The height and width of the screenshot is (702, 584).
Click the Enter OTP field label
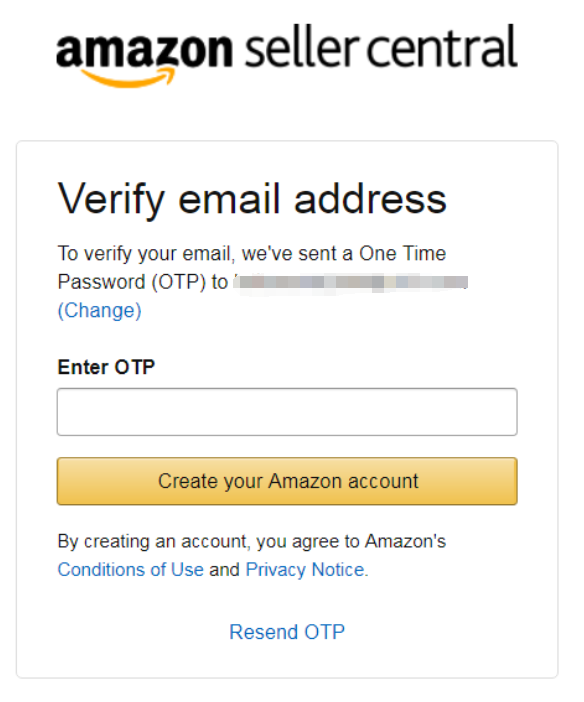pyautogui.click(x=106, y=367)
